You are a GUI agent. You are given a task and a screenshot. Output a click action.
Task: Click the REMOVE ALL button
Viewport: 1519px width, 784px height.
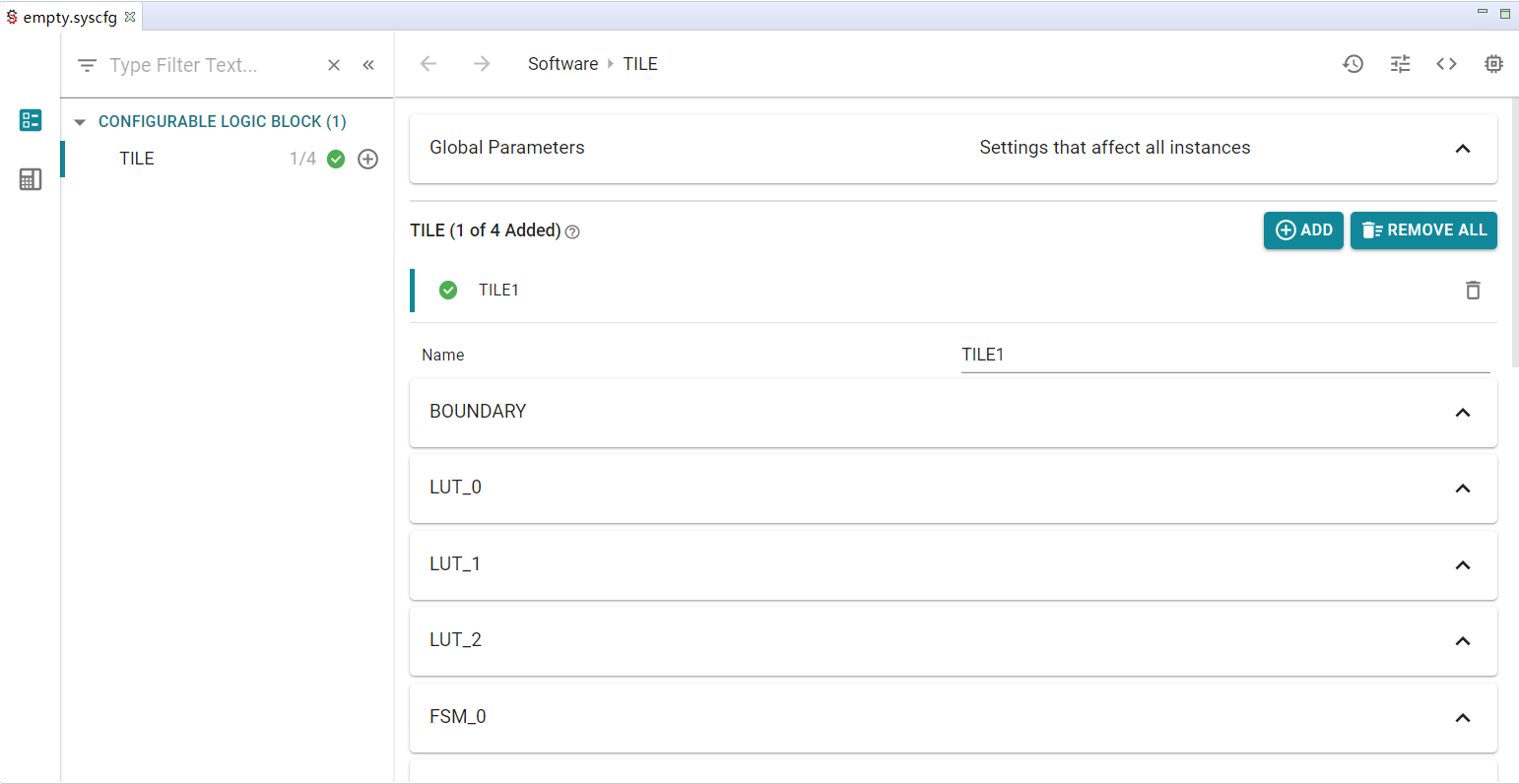(1422, 230)
